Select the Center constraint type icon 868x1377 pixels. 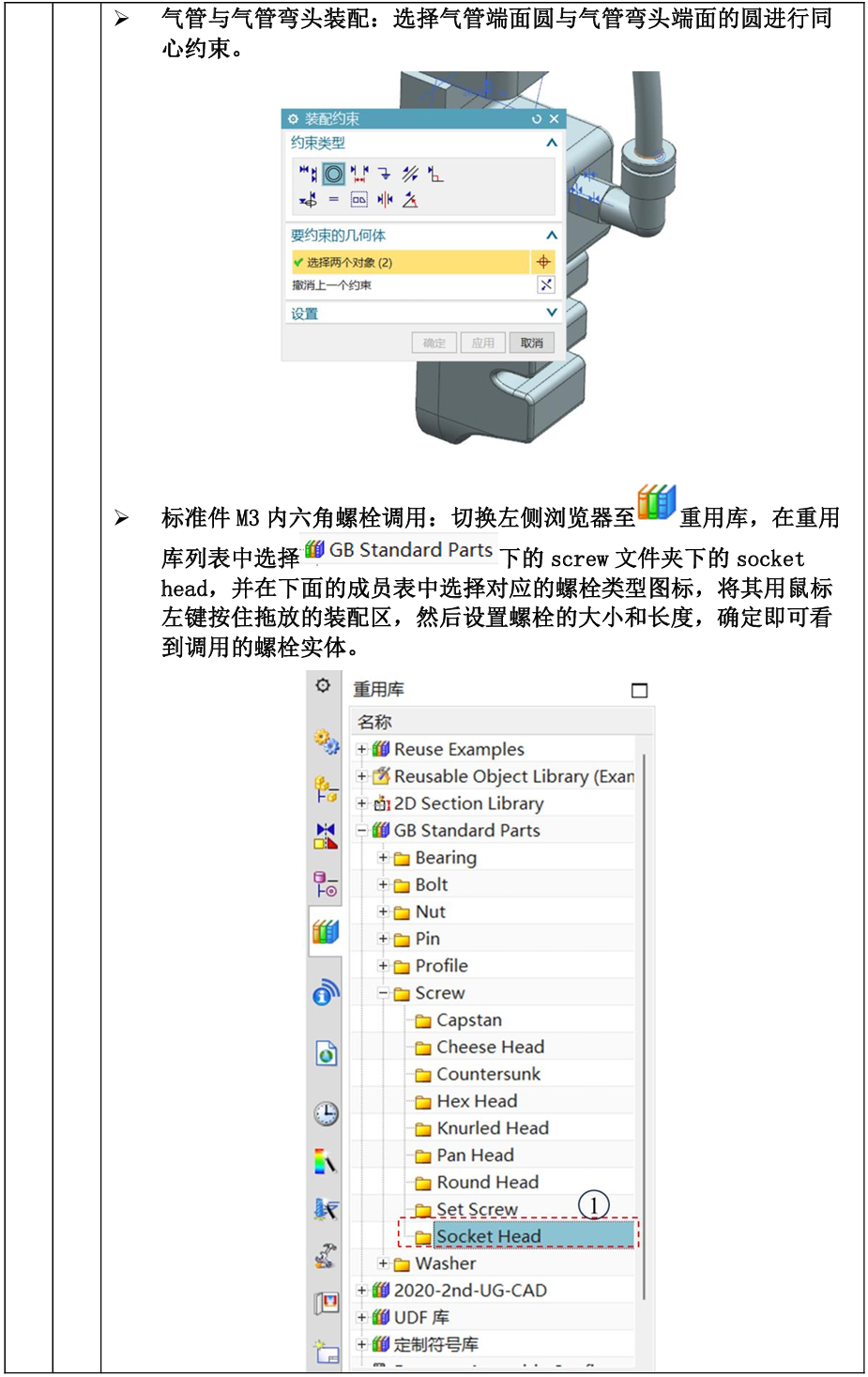[x=385, y=199]
